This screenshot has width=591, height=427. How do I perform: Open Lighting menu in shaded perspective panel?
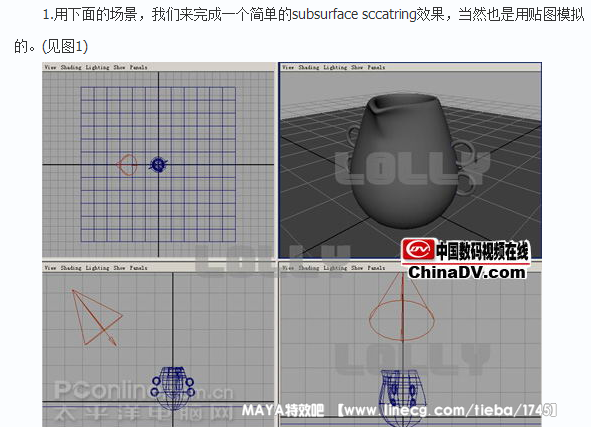coord(335,67)
